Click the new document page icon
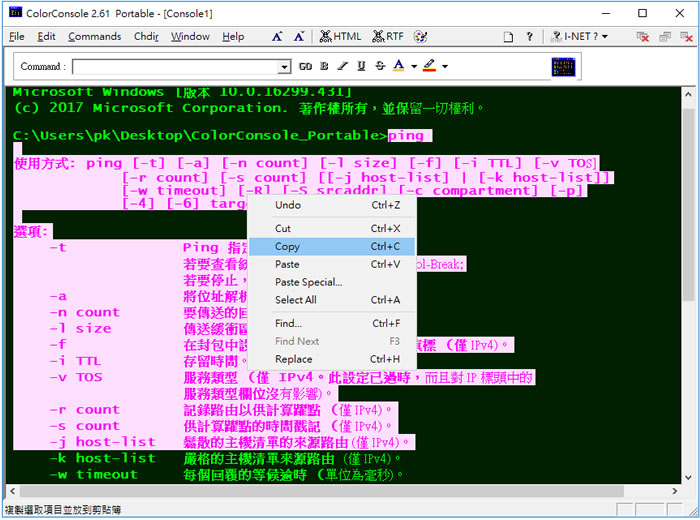700x520 pixels. (x=508, y=37)
